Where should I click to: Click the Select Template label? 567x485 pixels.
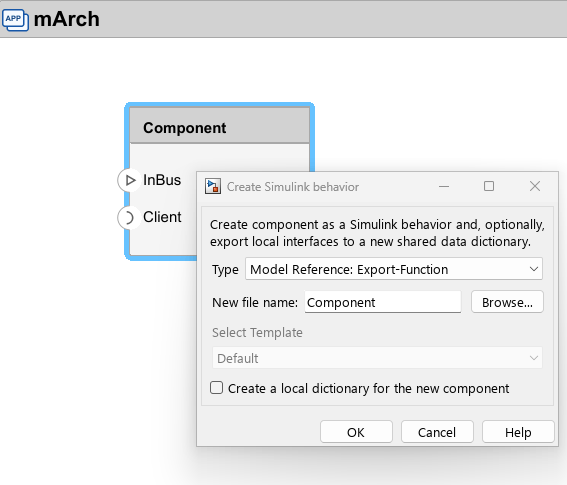(x=257, y=332)
